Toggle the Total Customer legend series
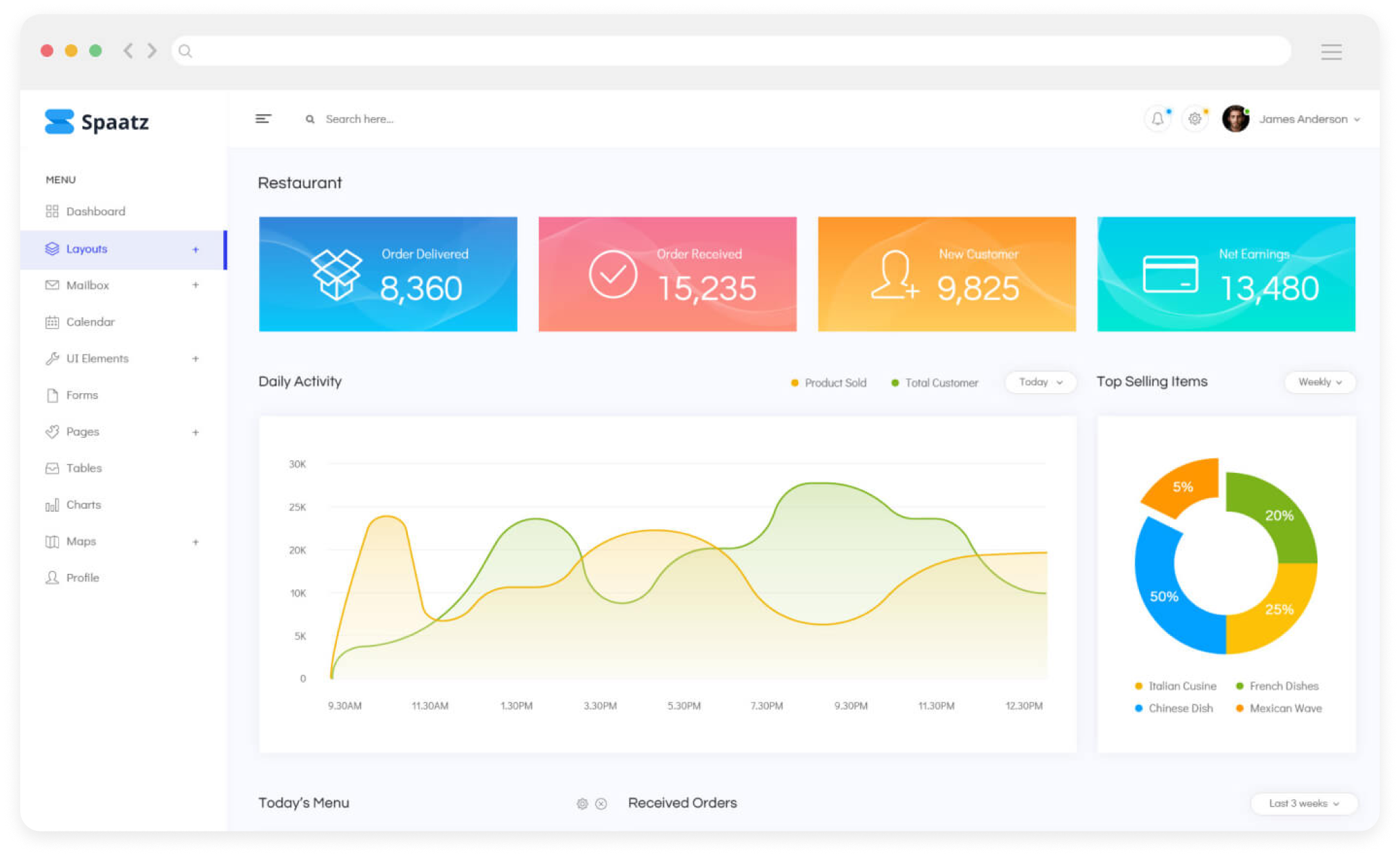 935,383
